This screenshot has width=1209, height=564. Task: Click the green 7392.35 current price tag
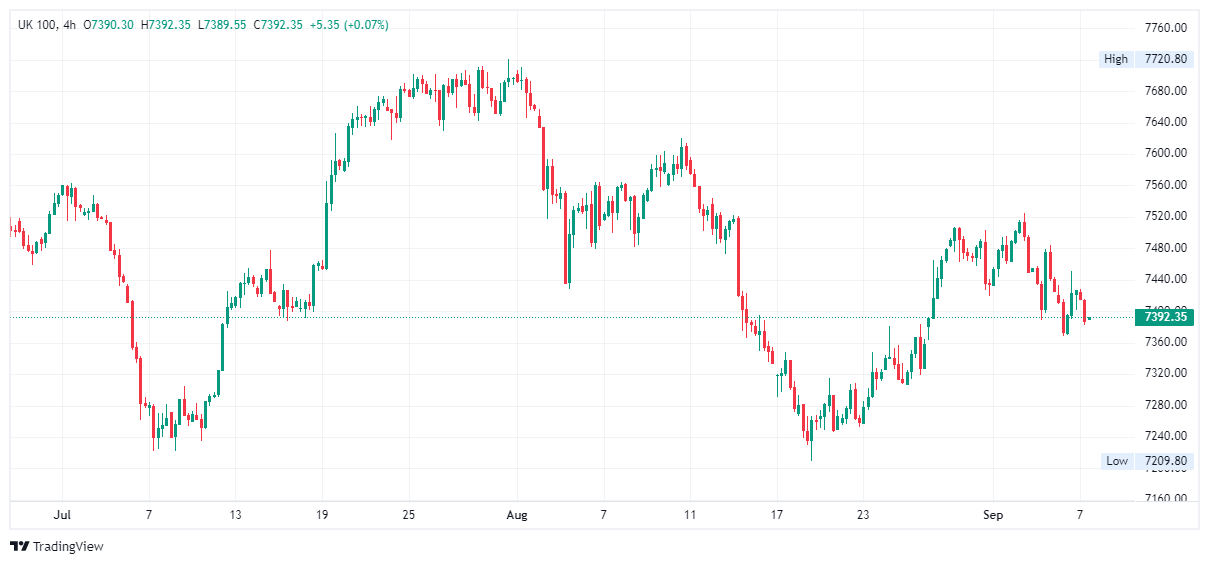pos(1165,317)
